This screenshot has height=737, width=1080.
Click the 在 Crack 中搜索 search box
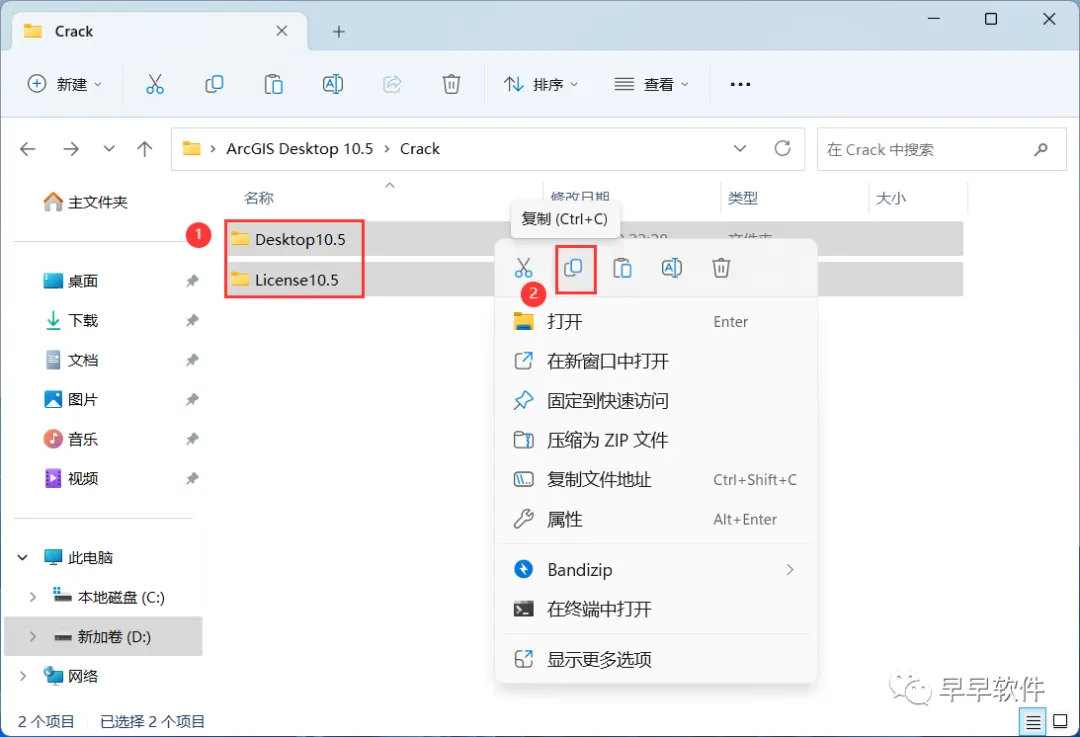(x=942, y=149)
